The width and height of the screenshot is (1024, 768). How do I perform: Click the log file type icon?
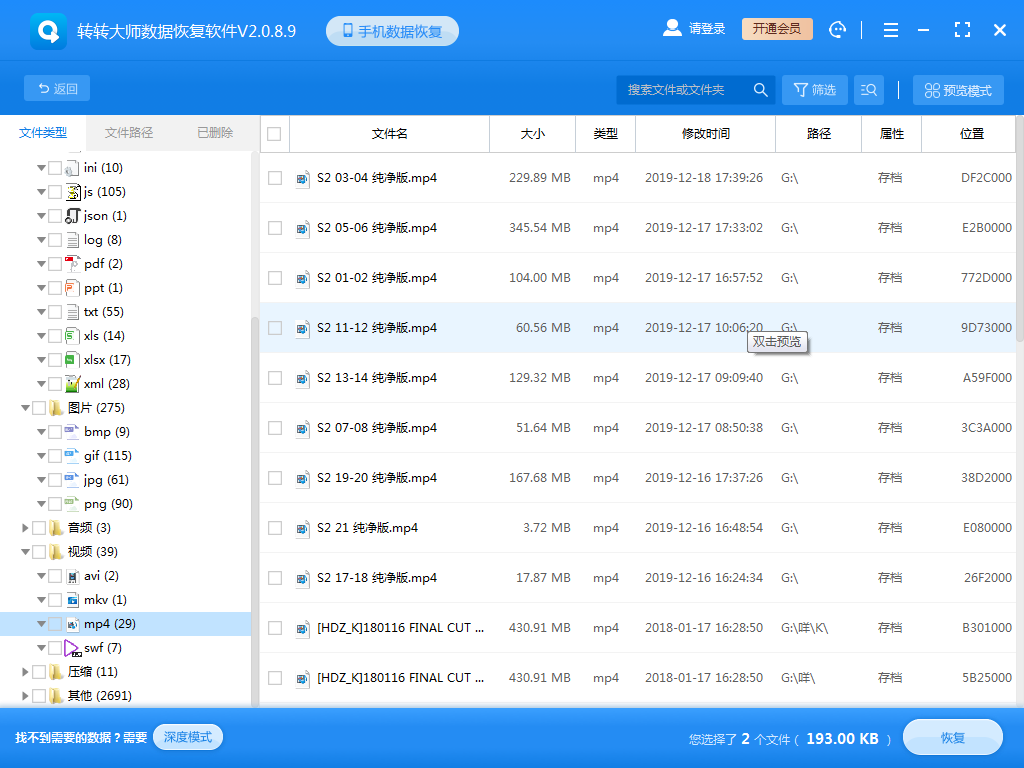click(72, 240)
